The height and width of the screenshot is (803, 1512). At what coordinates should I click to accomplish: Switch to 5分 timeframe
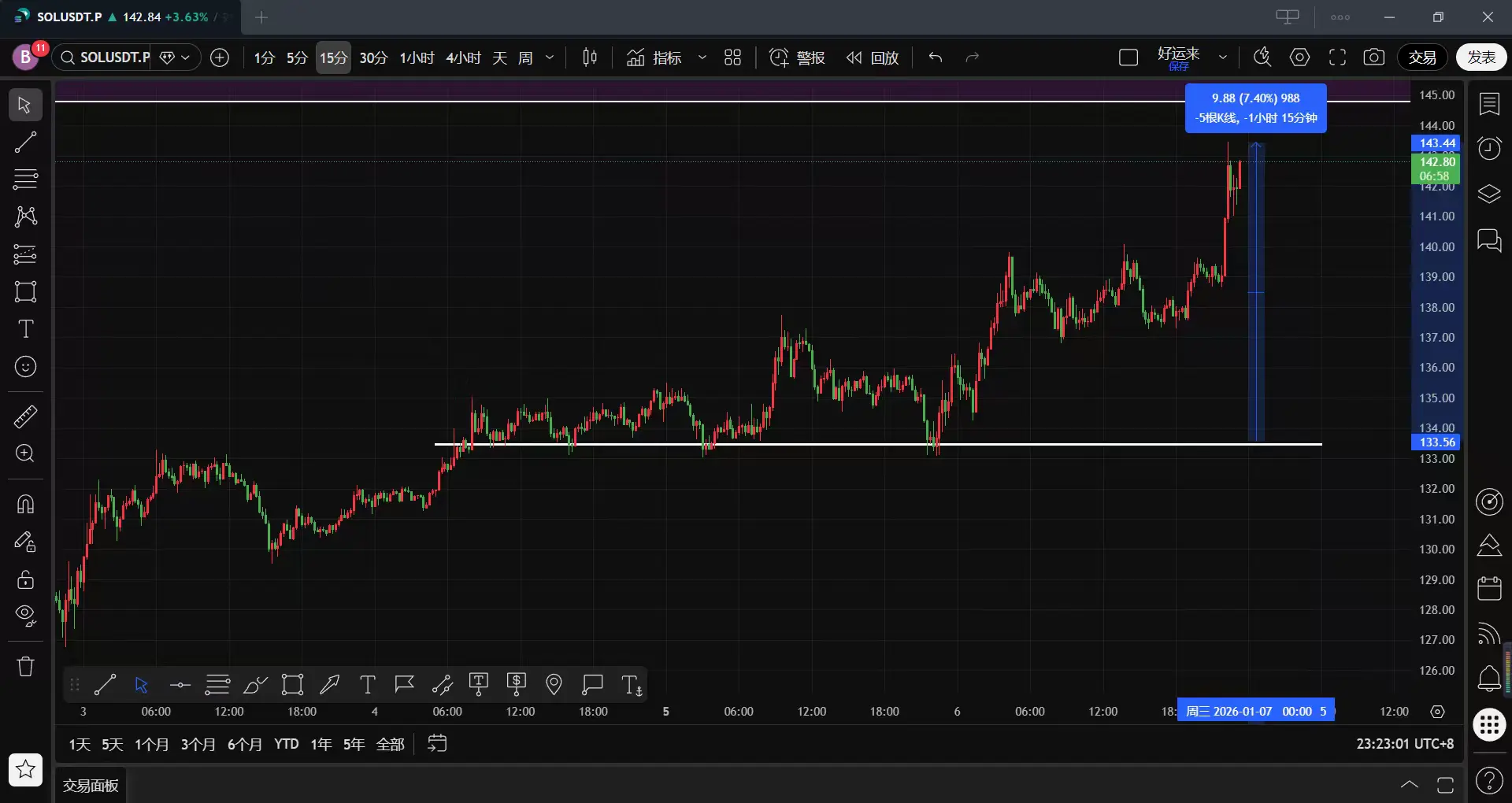point(297,57)
